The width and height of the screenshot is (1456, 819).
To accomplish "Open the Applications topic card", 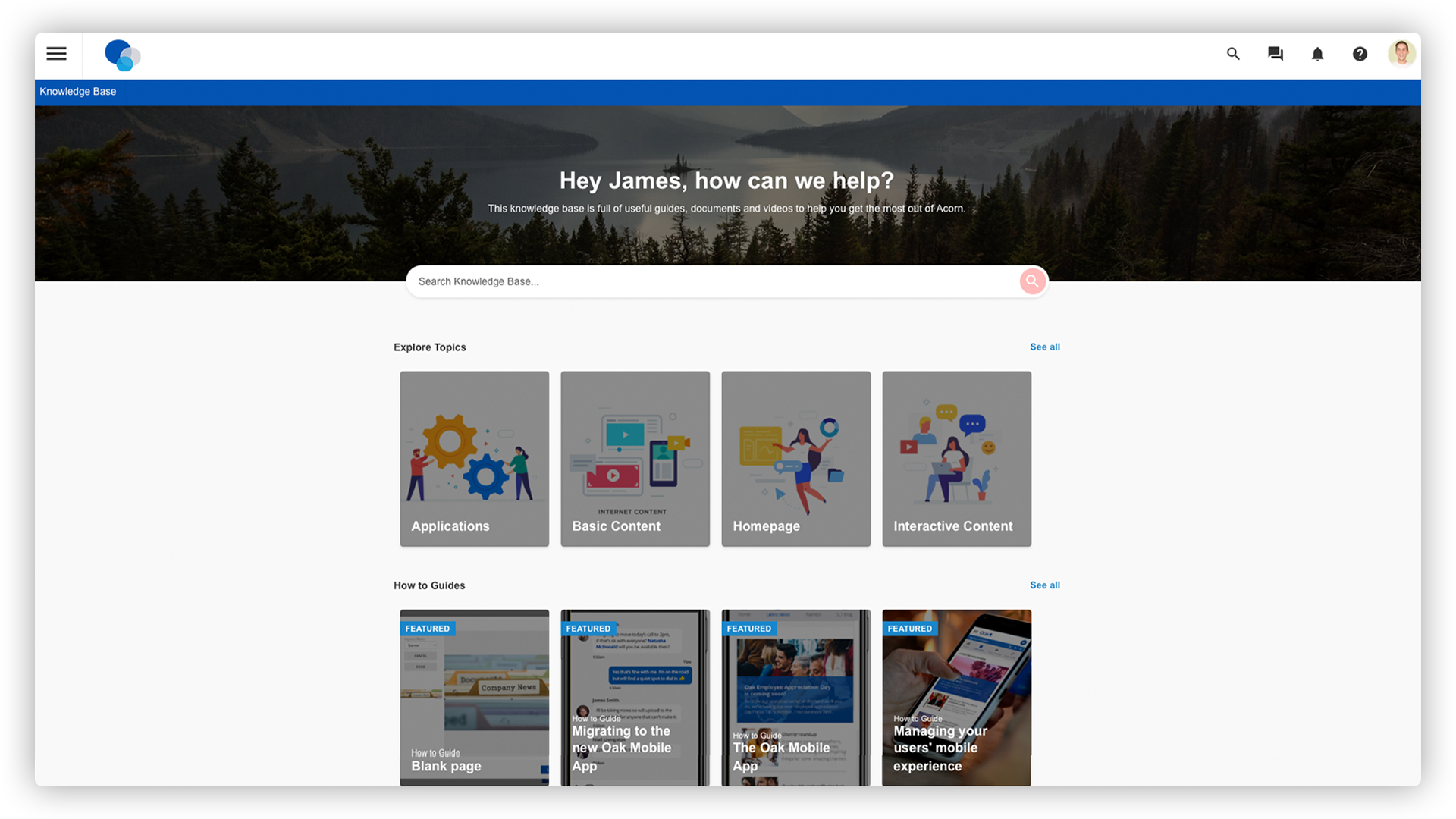I will pyautogui.click(x=474, y=458).
